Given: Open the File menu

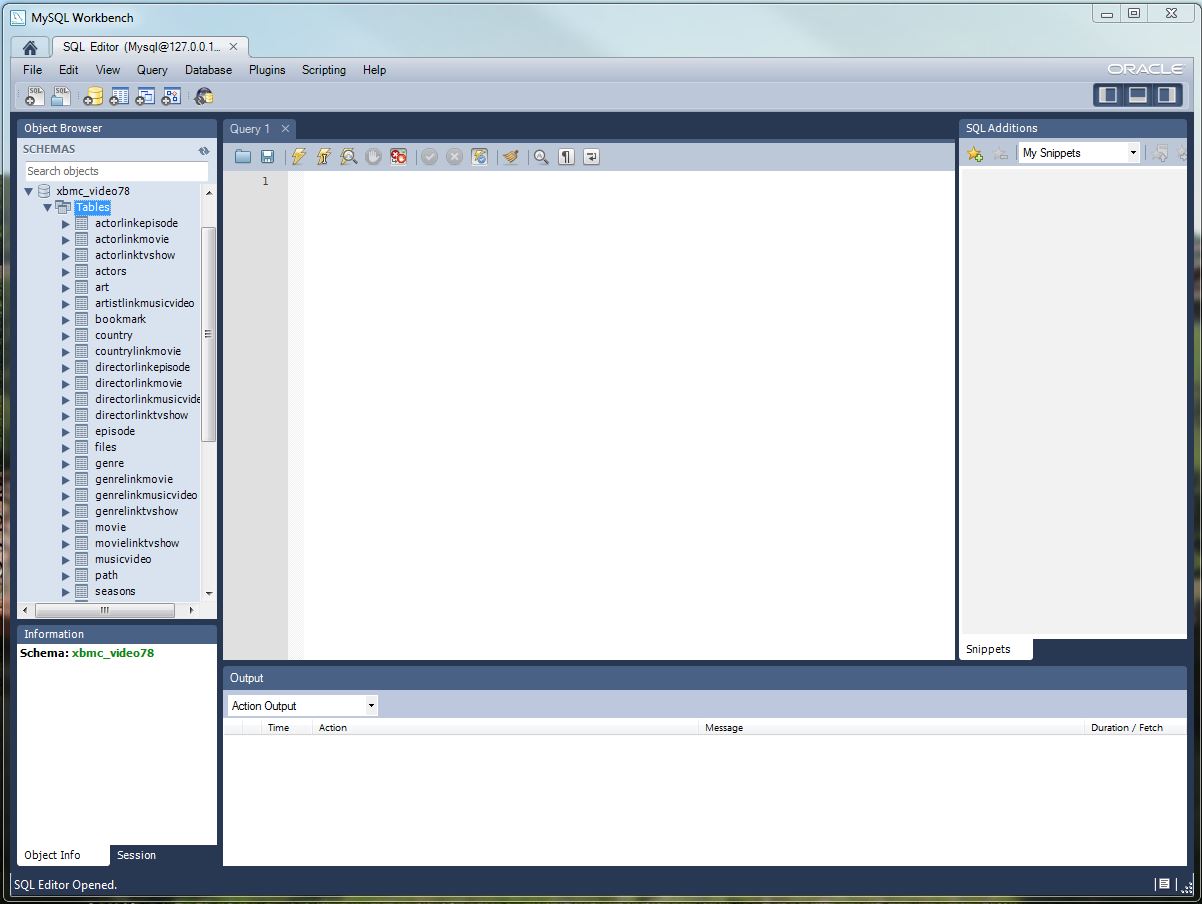Looking at the screenshot, I should tap(32, 70).
